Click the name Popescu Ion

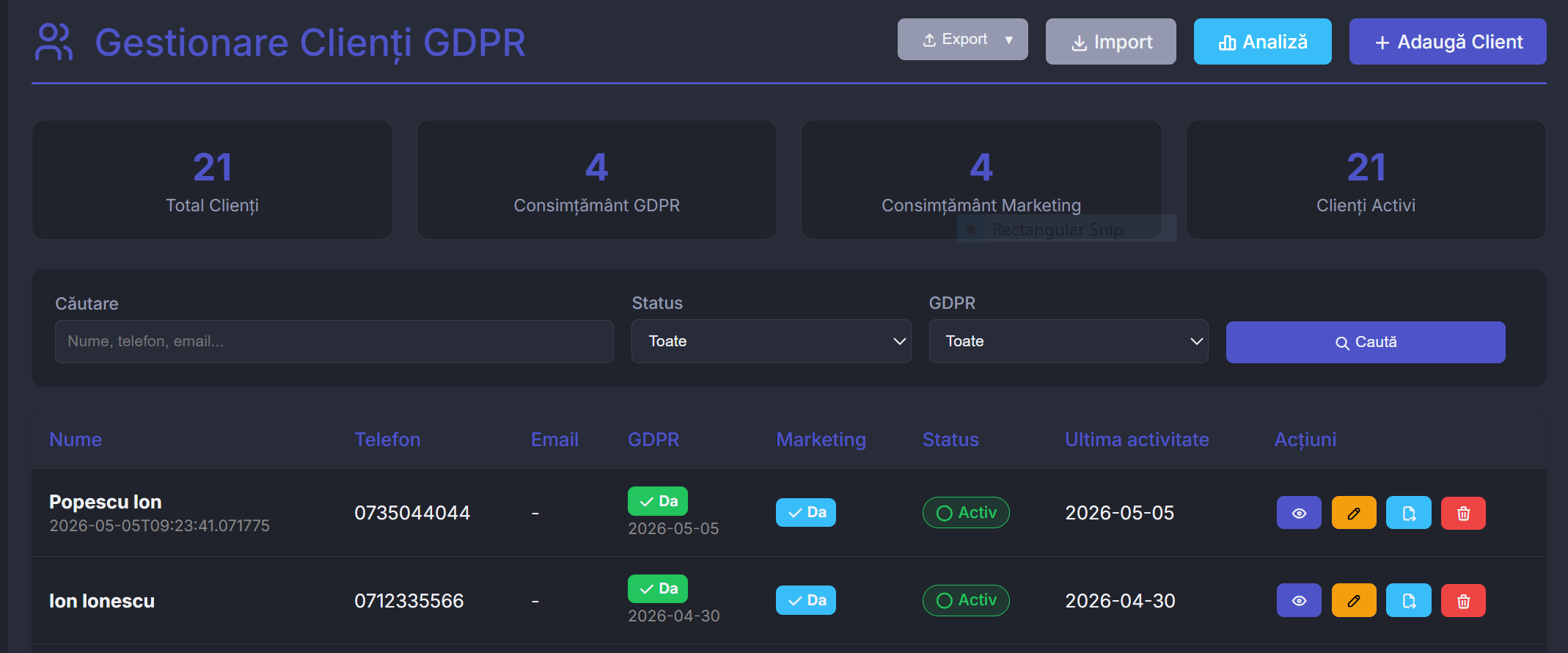coord(105,502)
